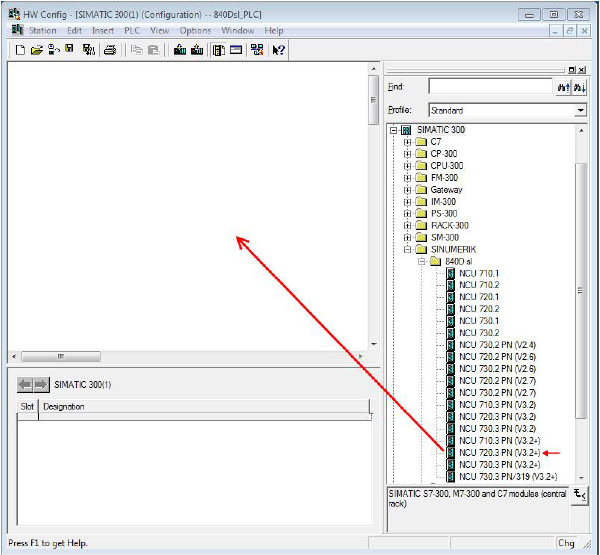Click the context Help arrow icon

[x=278, y=50]
